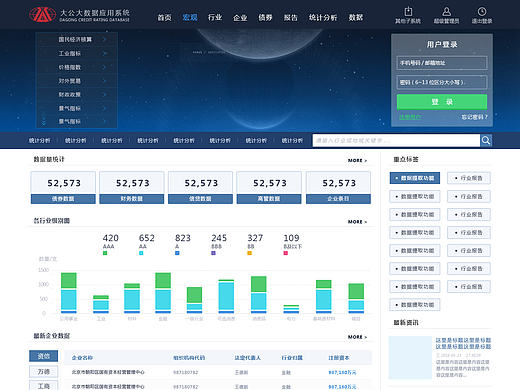This screenshot has width=520, height=390.
Task: Click the 法定代表人 column header
Action: (x=248, y=358)
